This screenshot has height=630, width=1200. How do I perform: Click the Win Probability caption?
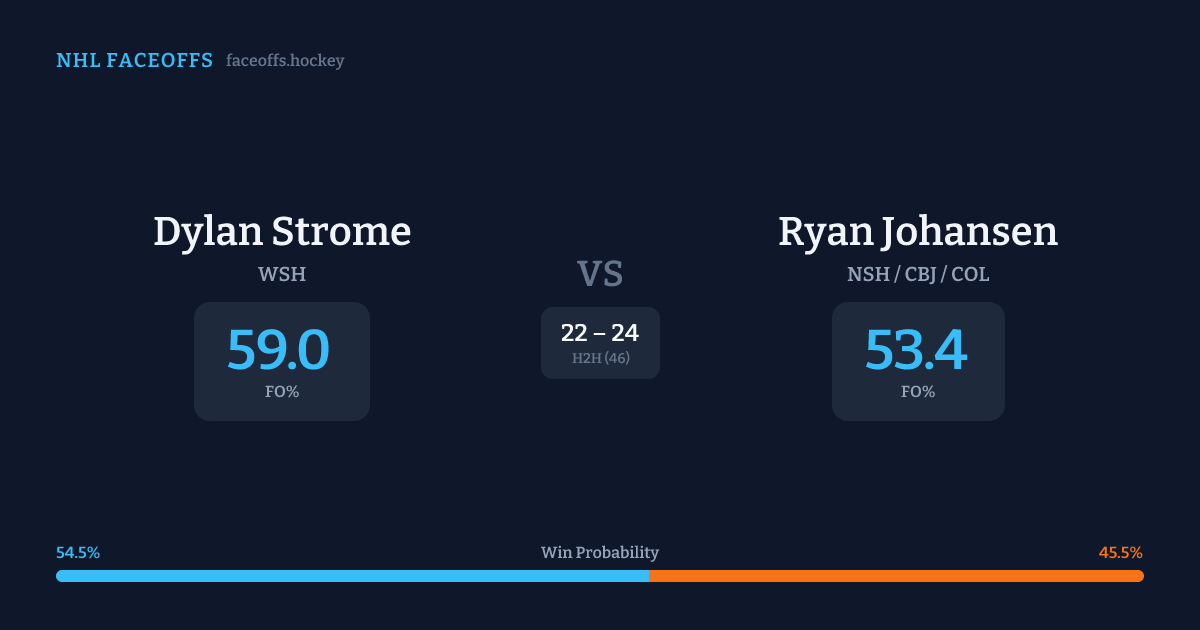600,553
